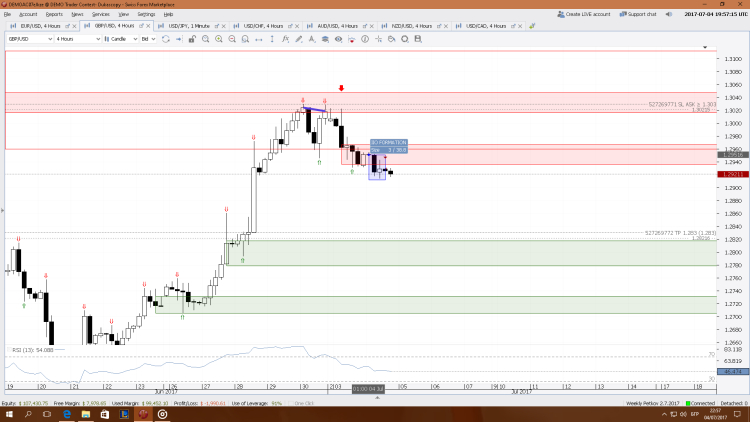Select the pencil drawing tool
This screenshot has width=750, height=422.
coord(298,39)
